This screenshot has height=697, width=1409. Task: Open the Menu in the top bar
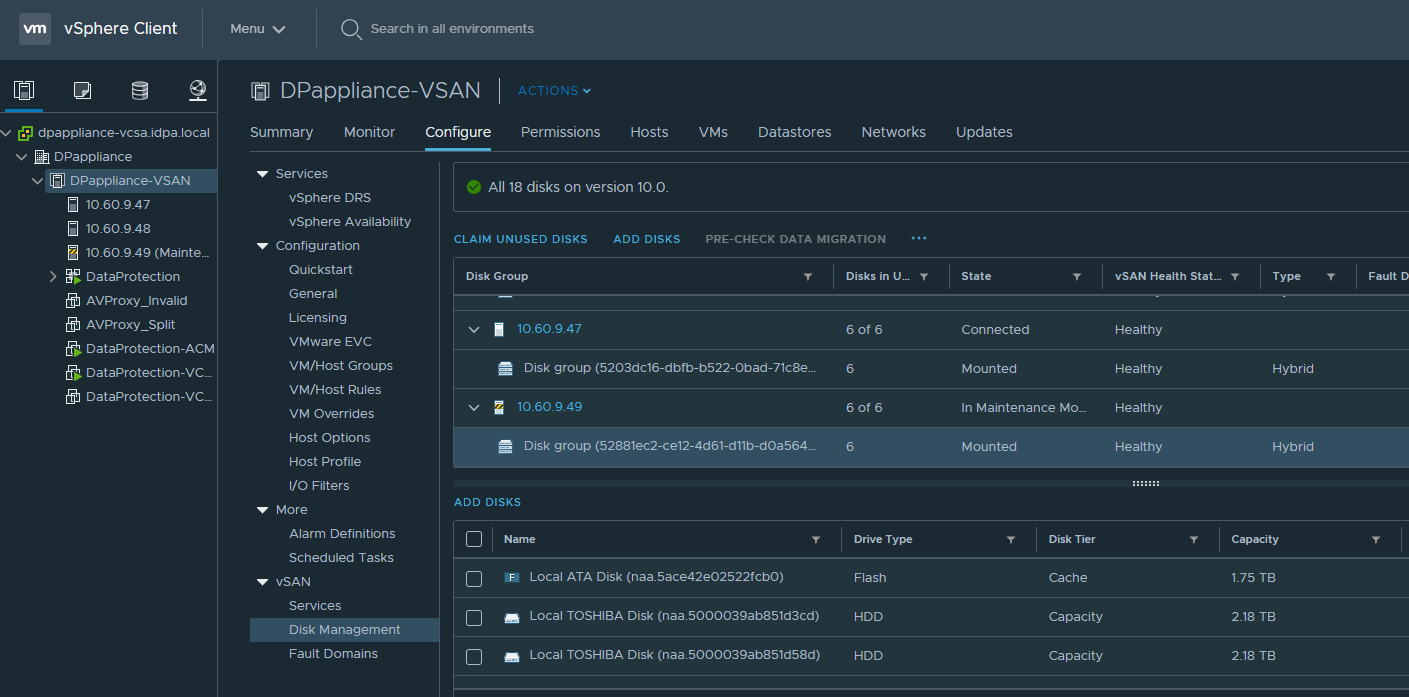256,29
